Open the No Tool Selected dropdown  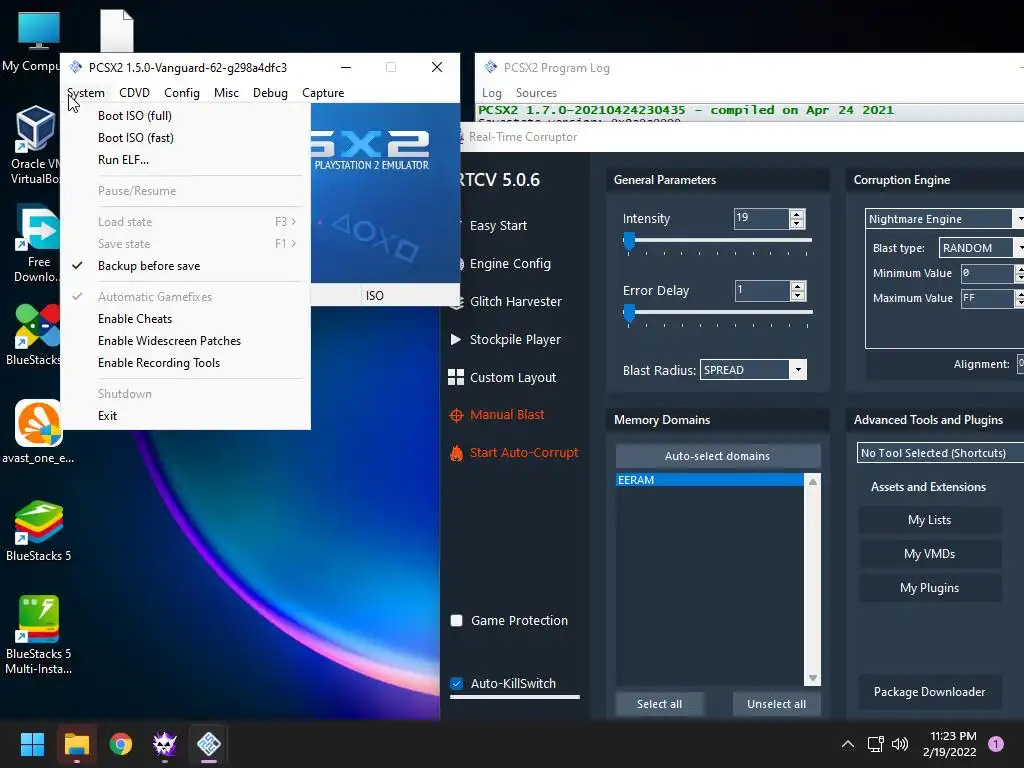coord(940,453)
